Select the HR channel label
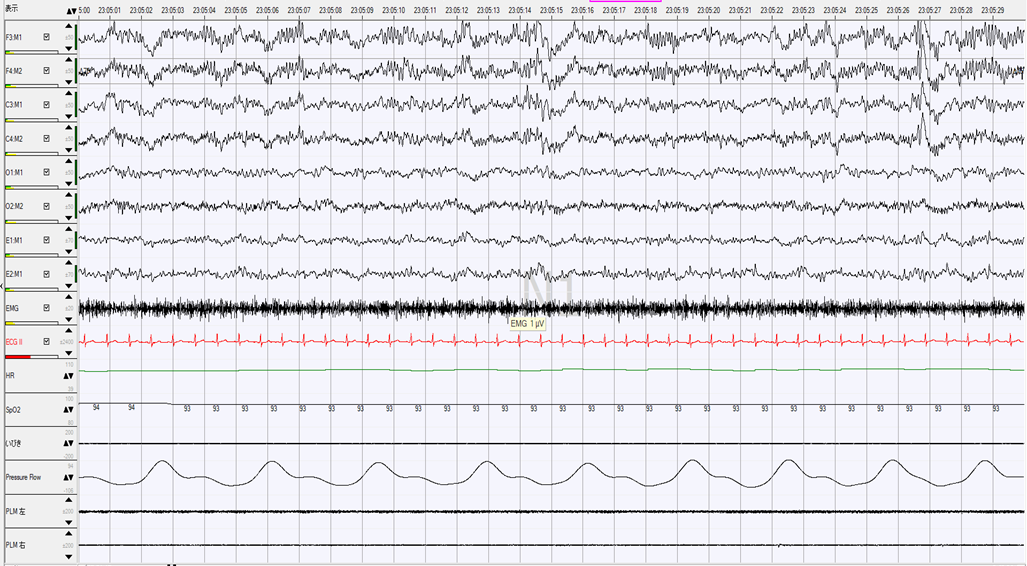Screen dimensions: 1027x566 click(9, 376)
